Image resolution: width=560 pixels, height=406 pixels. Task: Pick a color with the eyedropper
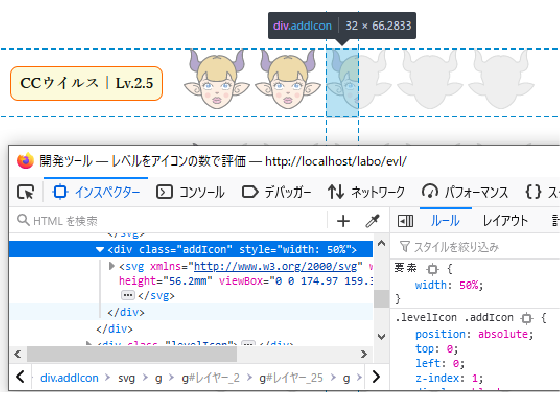click(x=372, y=221)
